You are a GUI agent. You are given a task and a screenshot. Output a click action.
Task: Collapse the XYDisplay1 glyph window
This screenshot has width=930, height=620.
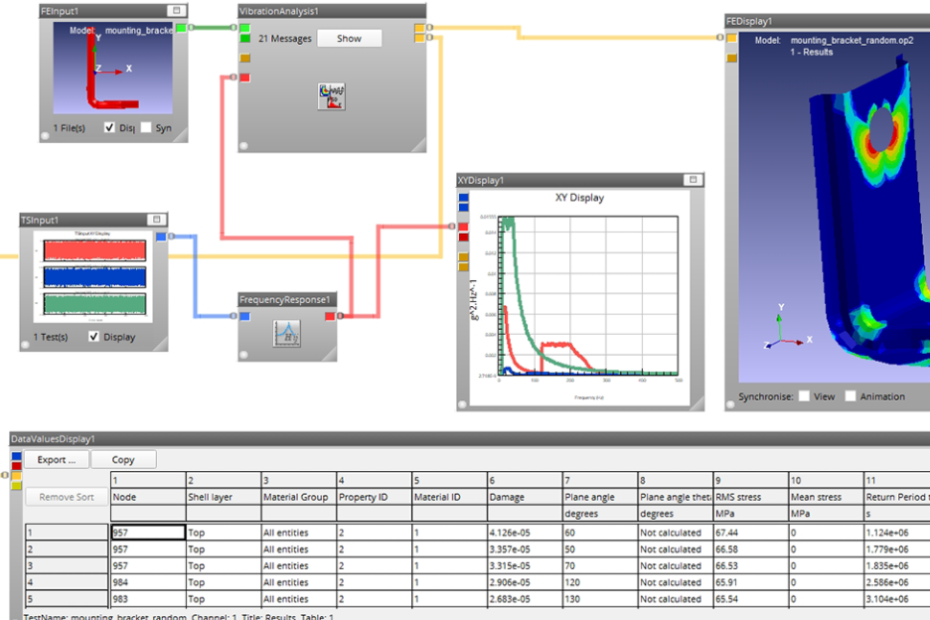[x=693, y=180]
